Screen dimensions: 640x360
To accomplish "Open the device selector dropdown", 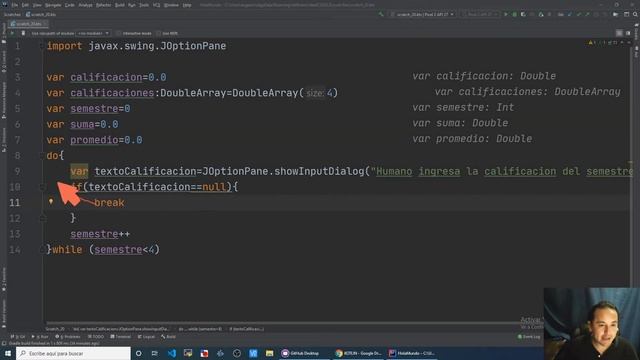I will click(x=480, y=14).
